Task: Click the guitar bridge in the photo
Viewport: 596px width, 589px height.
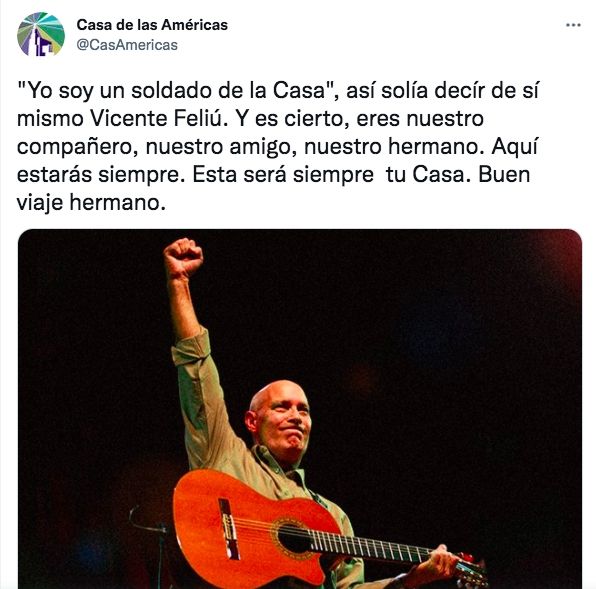Action: point(229,529)
